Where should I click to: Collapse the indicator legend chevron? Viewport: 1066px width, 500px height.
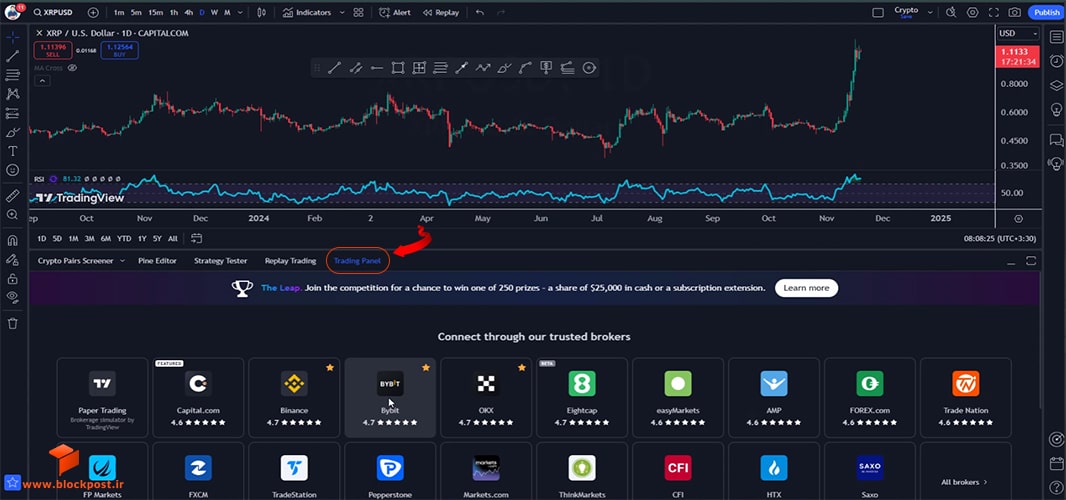click(x=42, y=81)
